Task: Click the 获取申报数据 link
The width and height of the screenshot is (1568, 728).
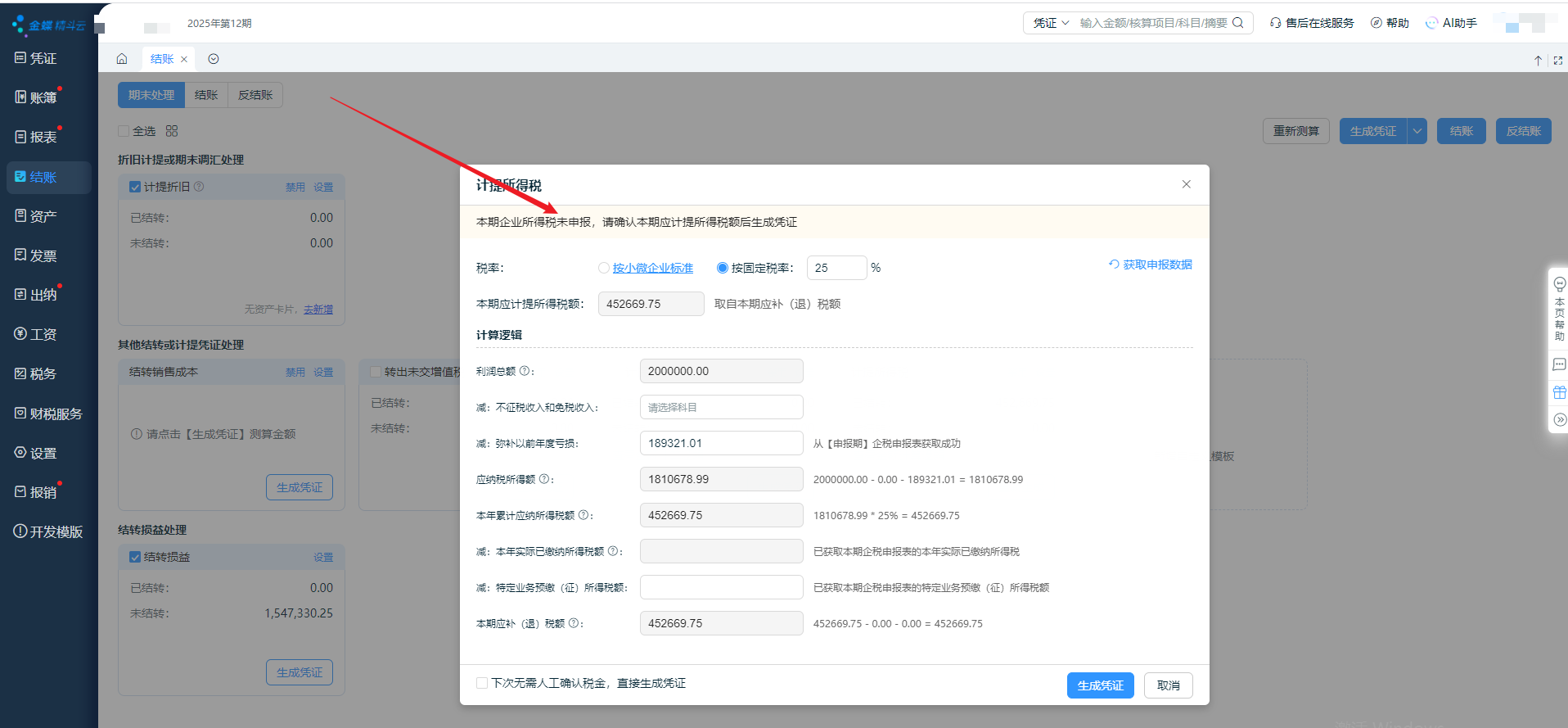Action: point(1151,265)
